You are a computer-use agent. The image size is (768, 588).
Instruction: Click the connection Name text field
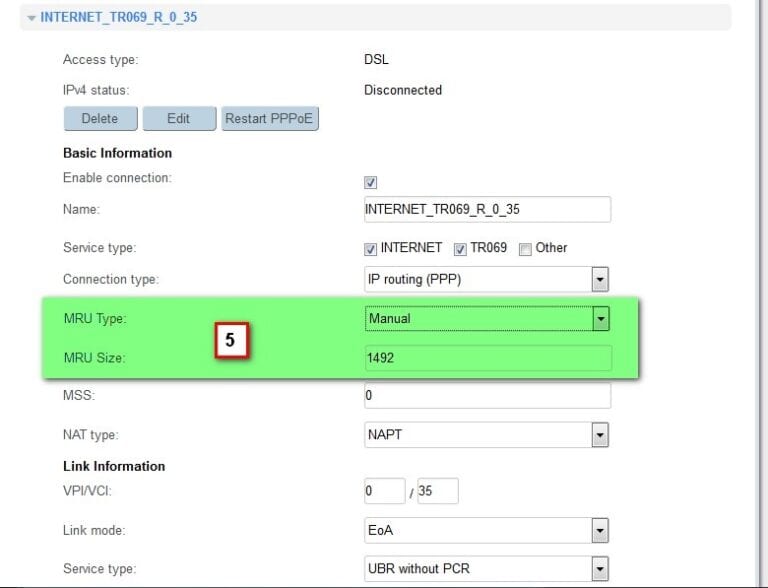click(x=487, y=209)
